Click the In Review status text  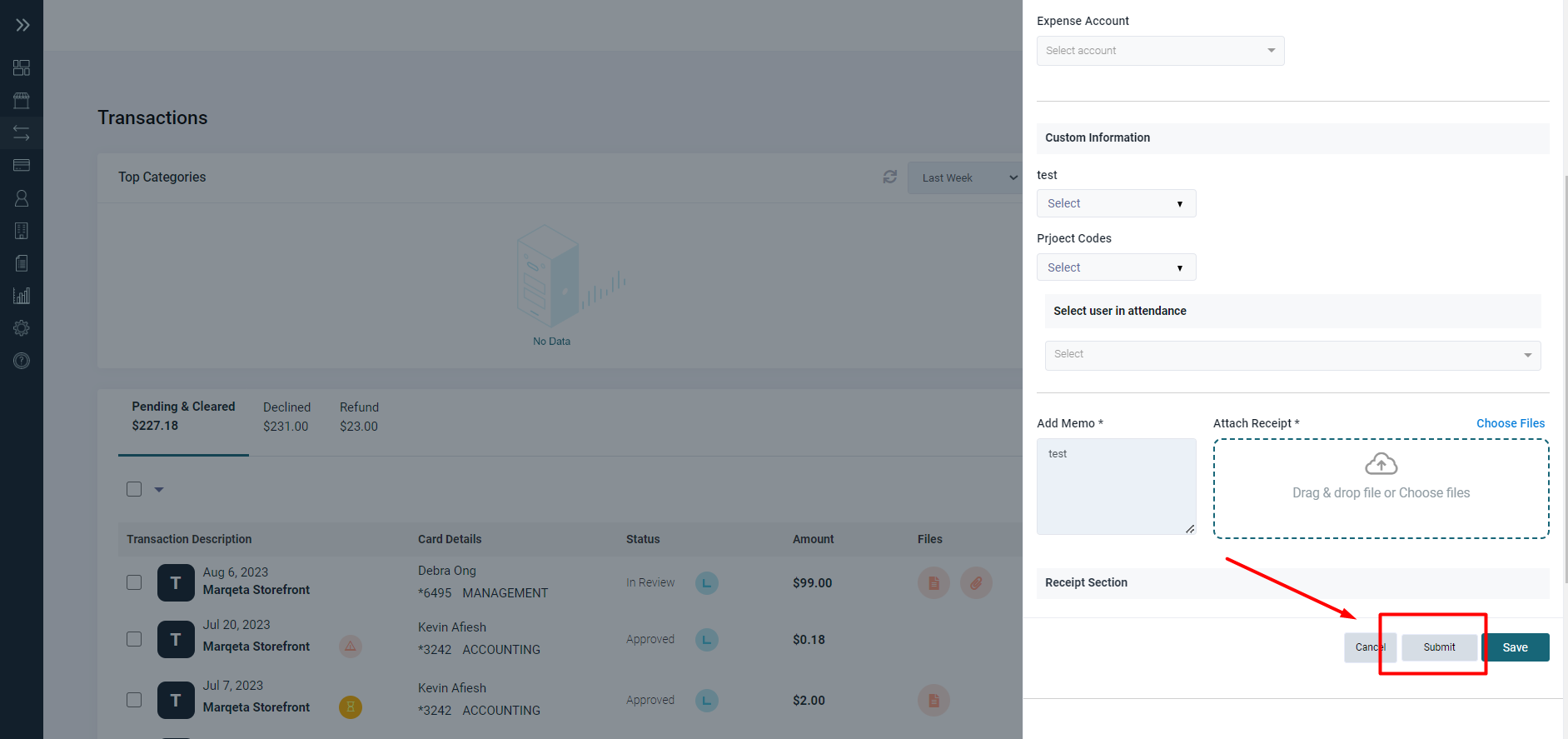click(x=650, y=582)
